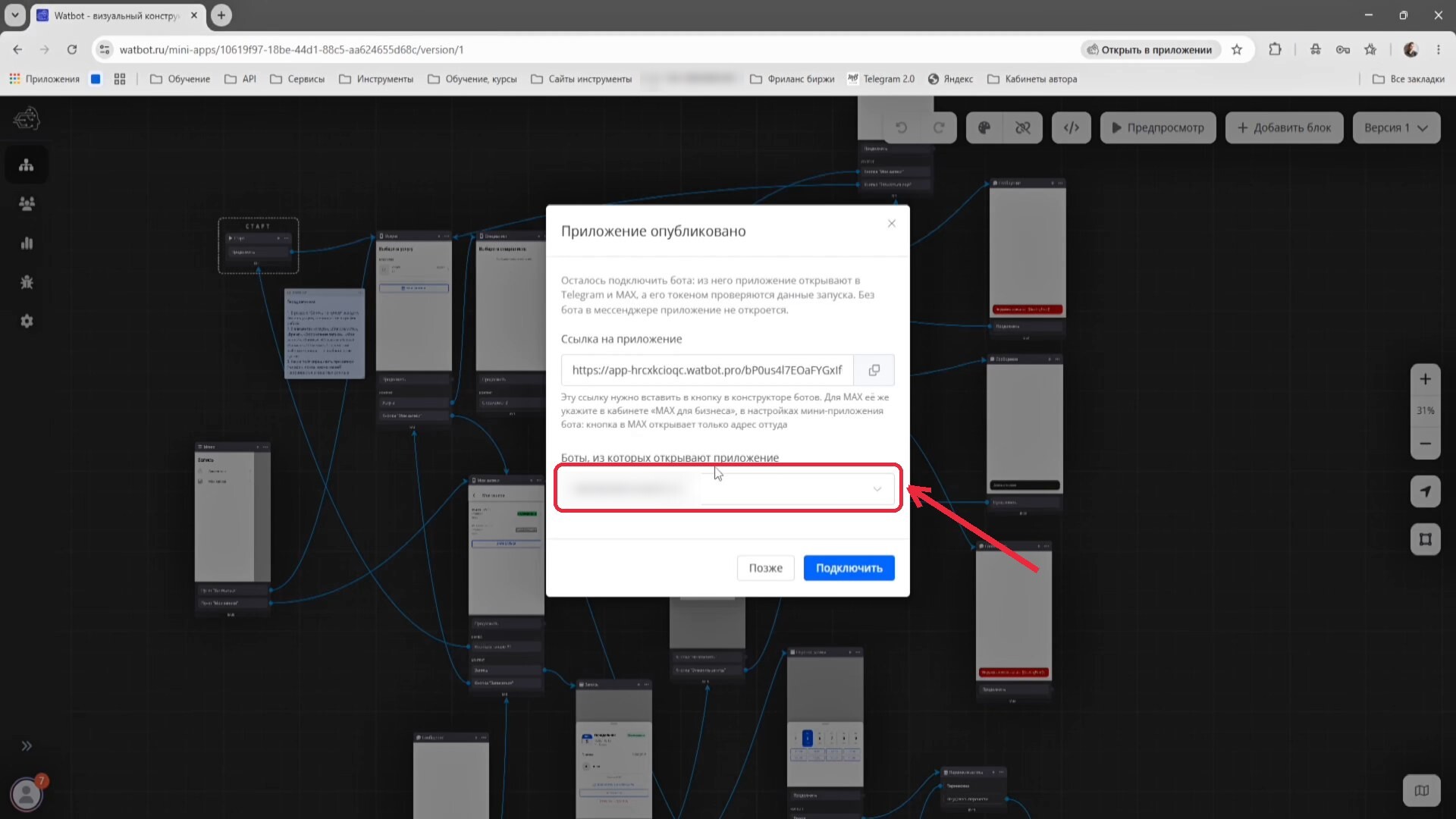Open the bug debug icon in sidebar

pyautogui.click(x=27, y=282)
